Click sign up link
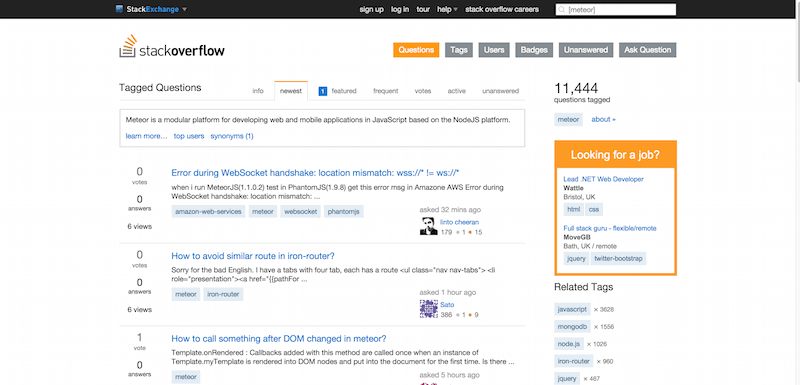 tap(371, 9)
